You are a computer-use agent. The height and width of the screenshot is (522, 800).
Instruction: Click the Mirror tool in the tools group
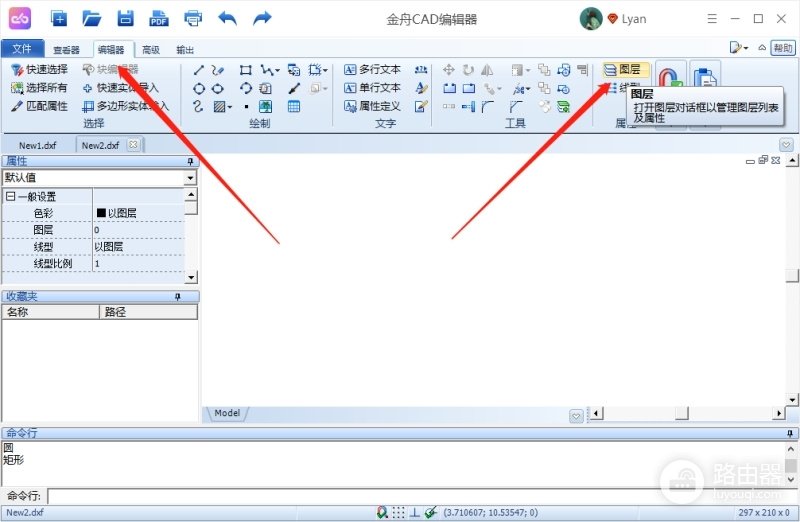(x=487, y=69)
